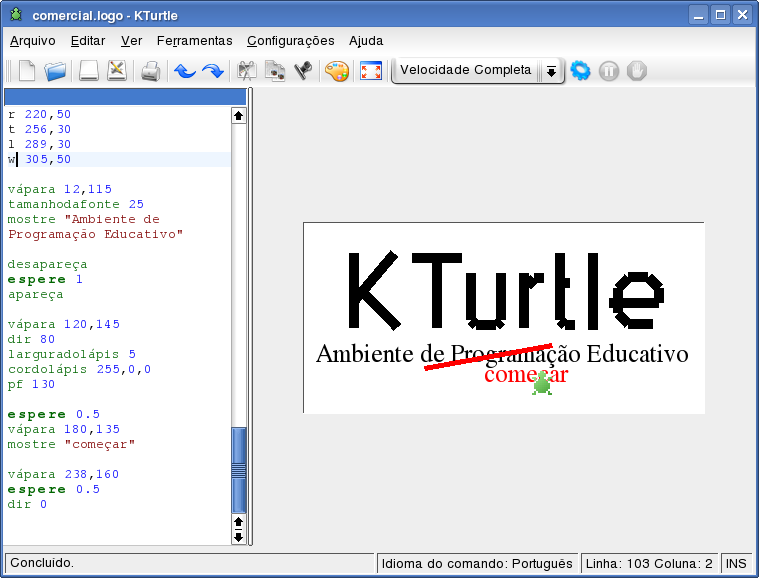The image size is (759, 578).
Task: Pause execution with the pause icon
Action: [608, 71]
